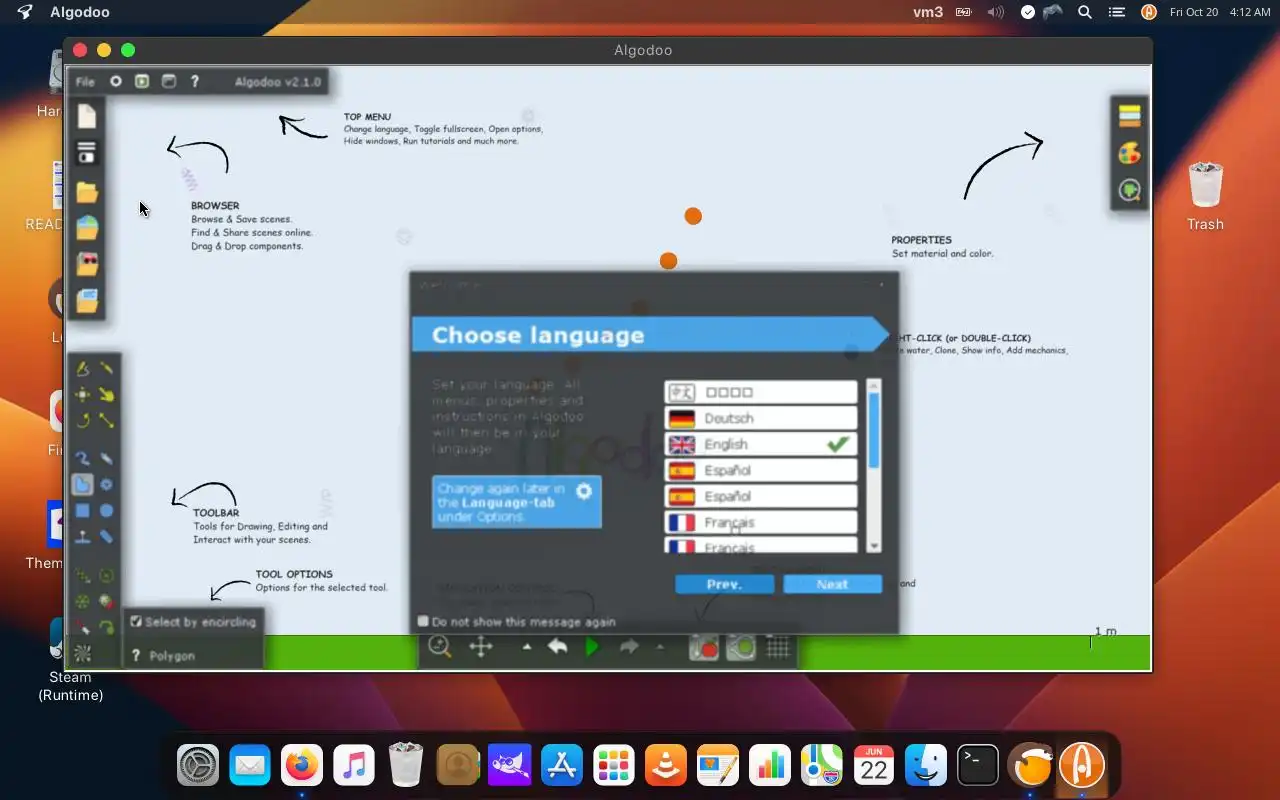Open the landscape scenes folder

coord(87,228)
